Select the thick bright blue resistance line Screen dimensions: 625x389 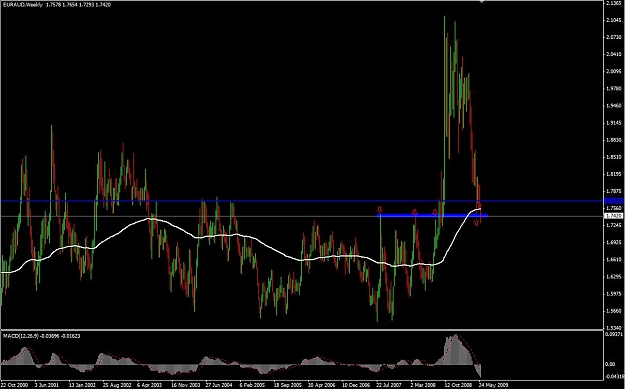tap(432, 216)
